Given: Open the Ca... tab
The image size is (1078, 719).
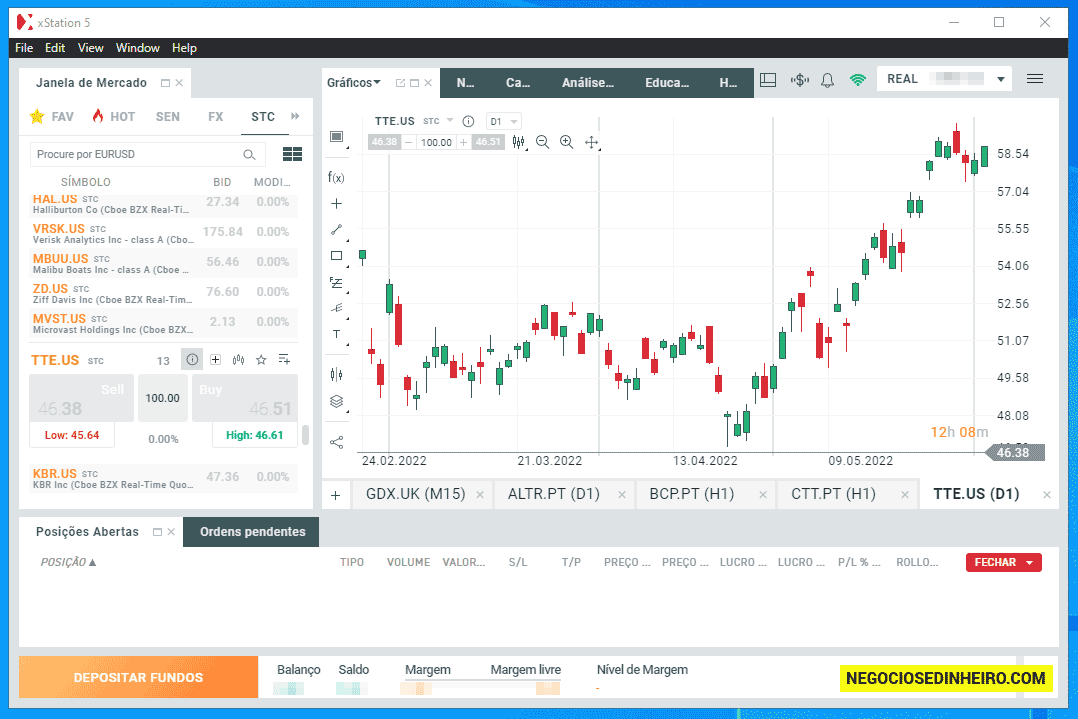Looking at the screenshot, I should 518,82.
